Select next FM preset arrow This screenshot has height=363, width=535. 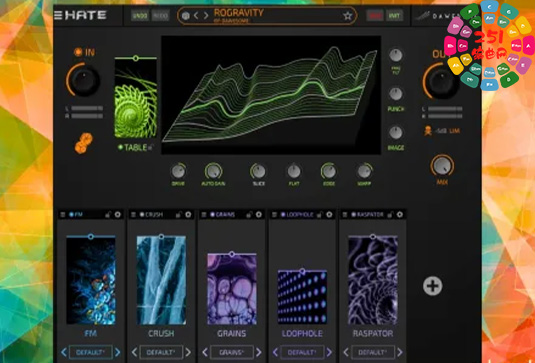tap(117, 352)
